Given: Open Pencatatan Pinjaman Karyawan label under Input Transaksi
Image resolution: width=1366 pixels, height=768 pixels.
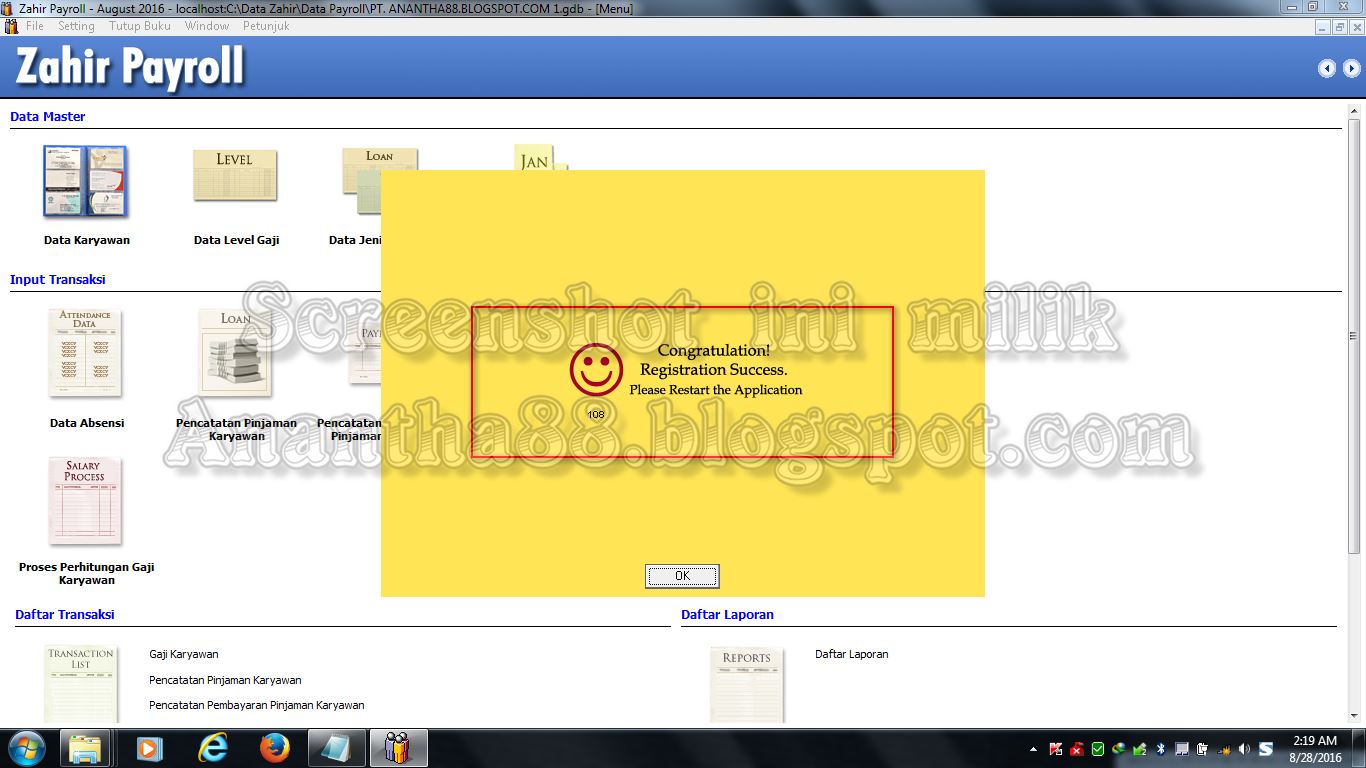Looking at the screenshot, I should 237,429.
